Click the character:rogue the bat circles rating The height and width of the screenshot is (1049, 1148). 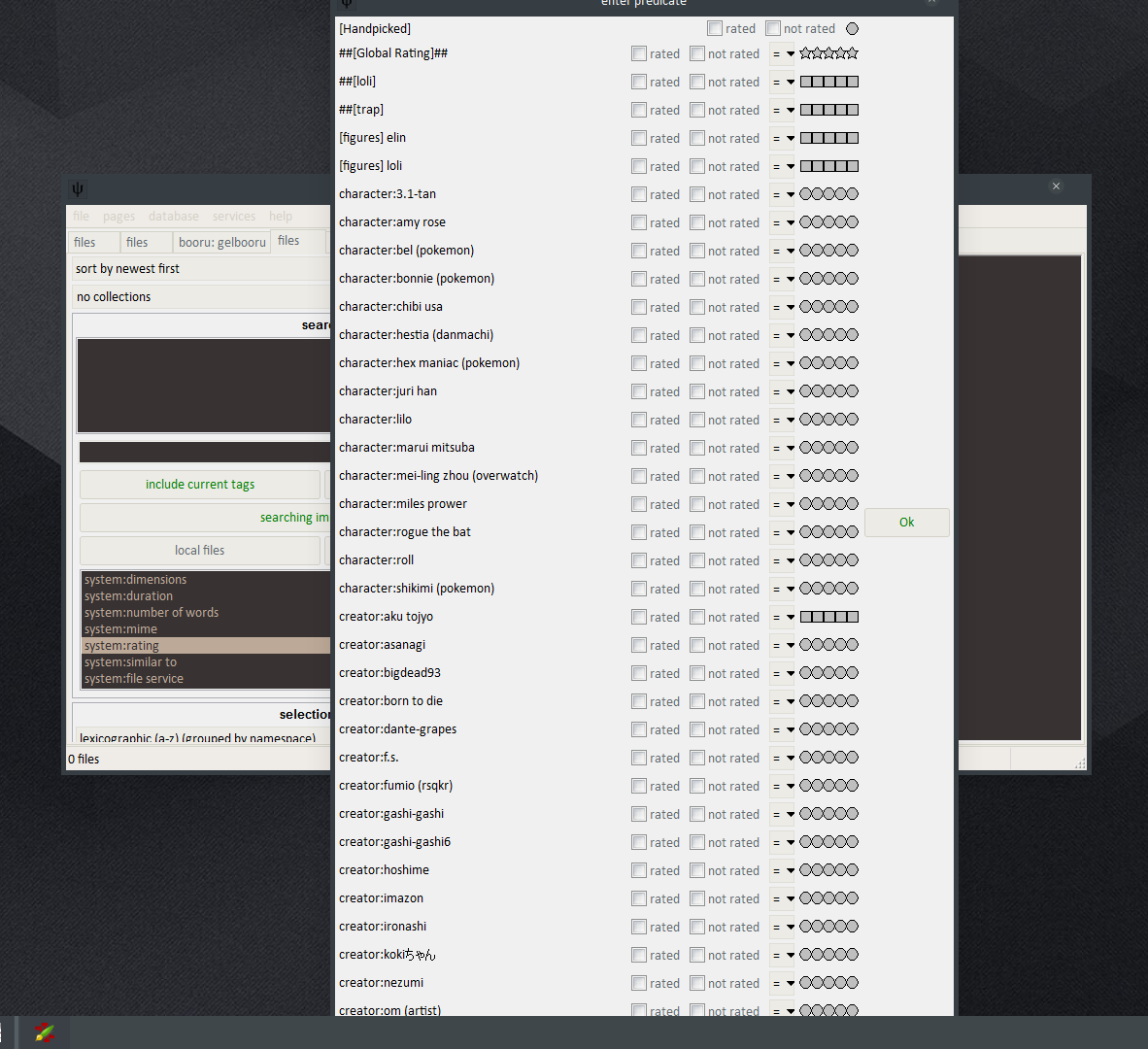(828, 532)
